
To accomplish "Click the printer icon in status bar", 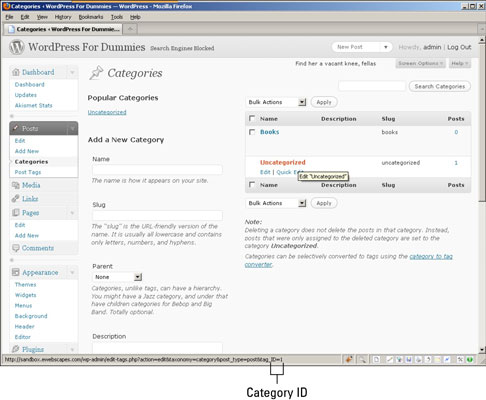I will tap(418, 360).
